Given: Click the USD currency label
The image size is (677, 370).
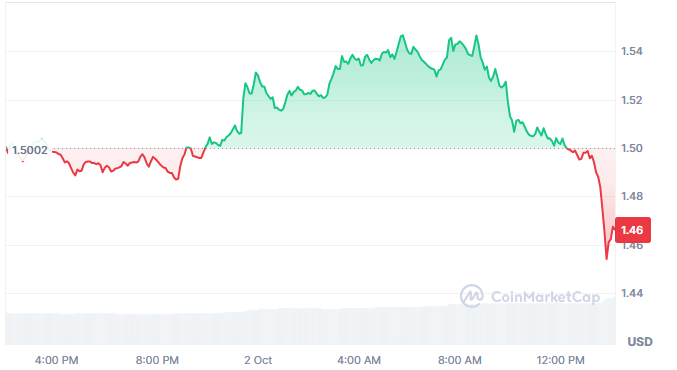Looking at the screenshot, I should (640, 342).
